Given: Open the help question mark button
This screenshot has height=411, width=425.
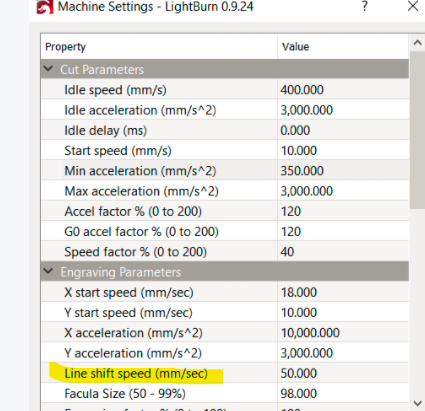Looking at the screenshot, I should point(365,6).
